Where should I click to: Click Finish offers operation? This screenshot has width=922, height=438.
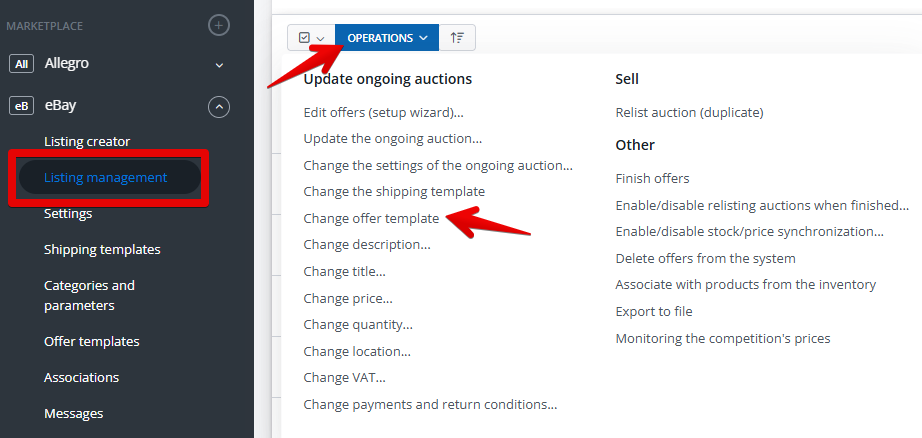652,178
